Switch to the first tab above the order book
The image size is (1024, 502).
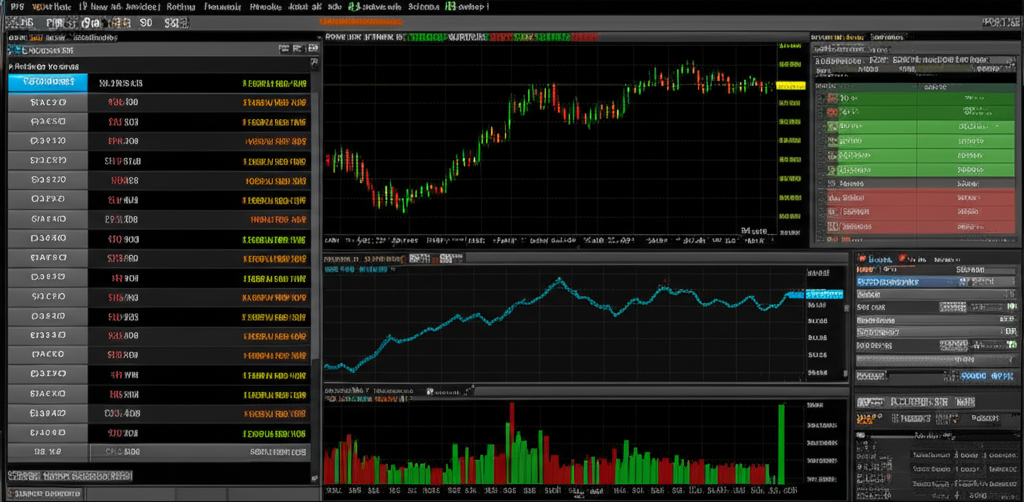click(835, 36)
